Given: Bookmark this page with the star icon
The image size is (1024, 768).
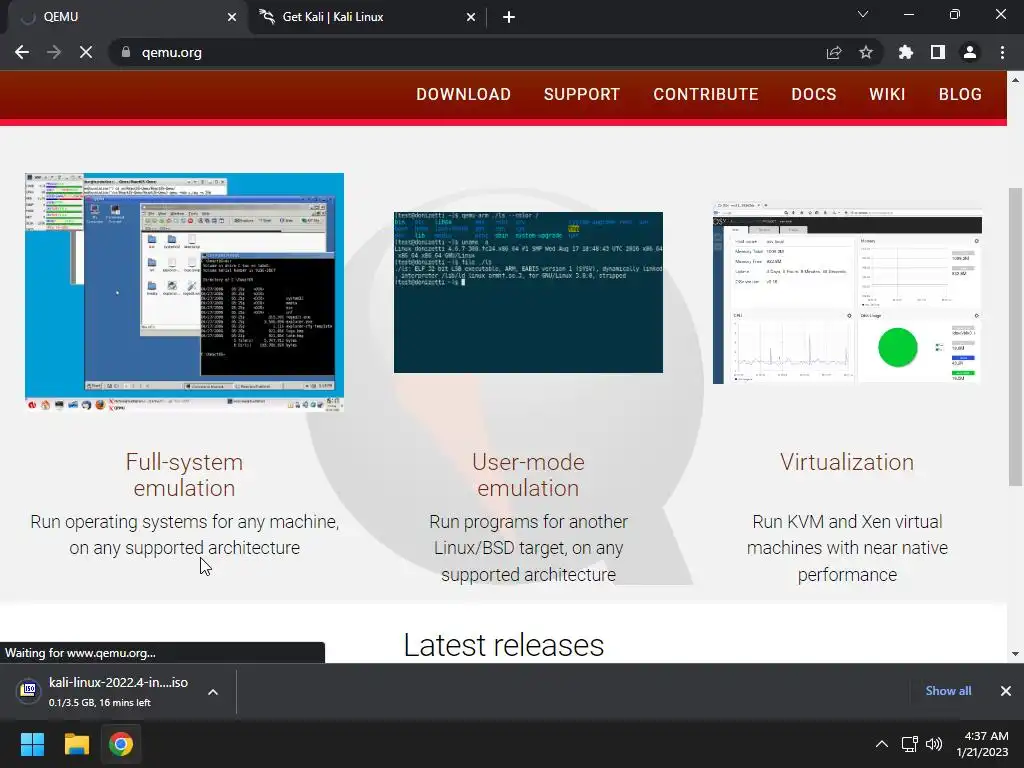Looking at the screenshot, I should tap(866, 52).
